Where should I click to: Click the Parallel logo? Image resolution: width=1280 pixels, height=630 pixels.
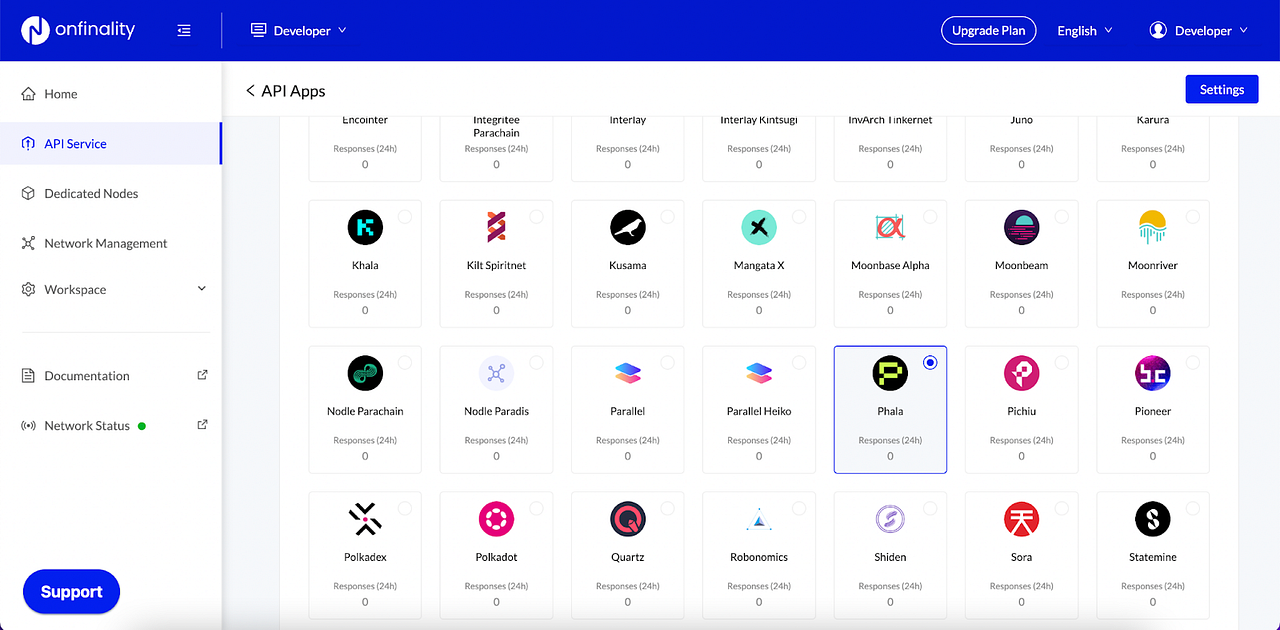pyautogui.click(x=628, y=374)
